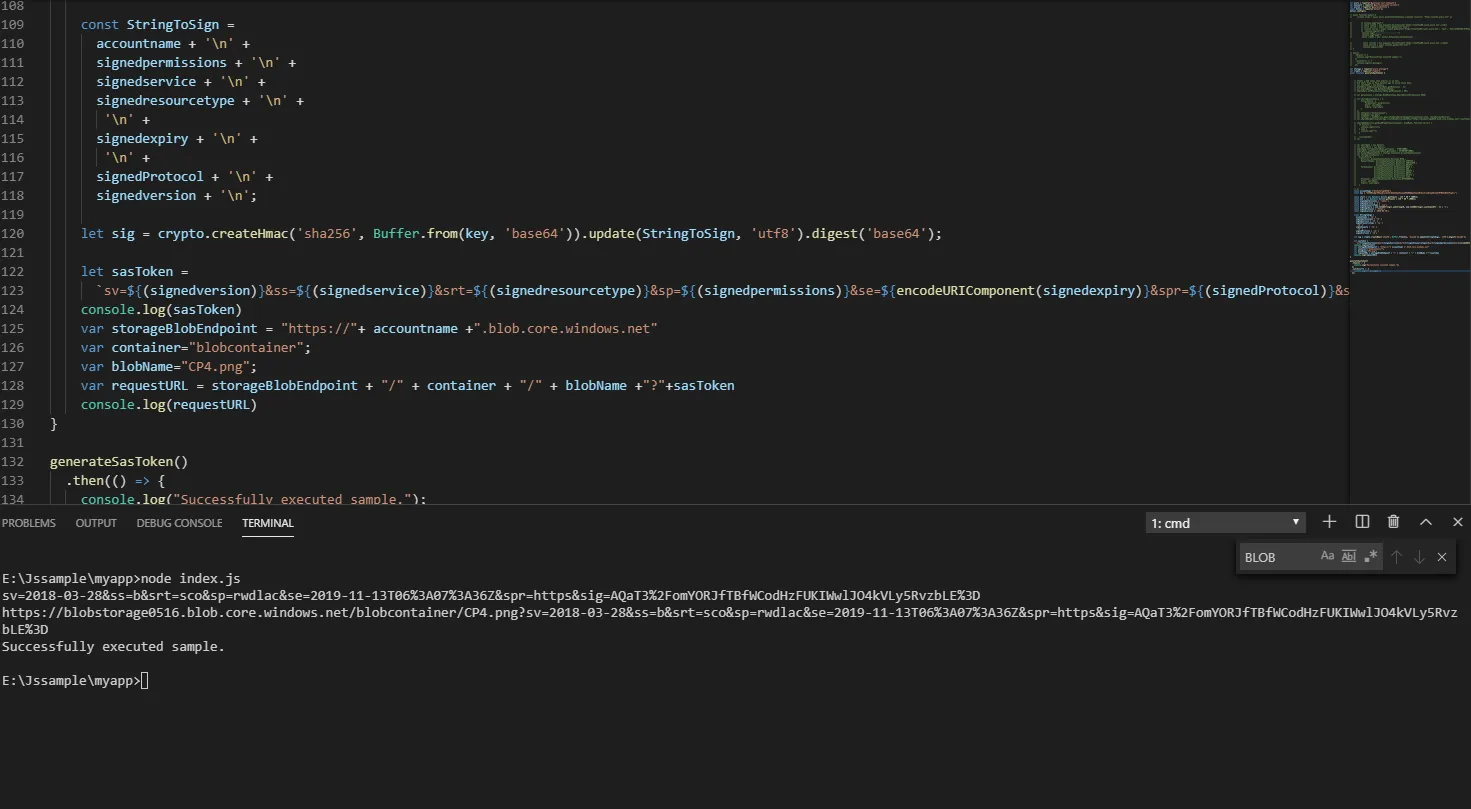The height and width of the screenshot is (809, 1471).
Task: Click 'Successfully executed sample.' in terminal output
Action: [x=113, y=647]
